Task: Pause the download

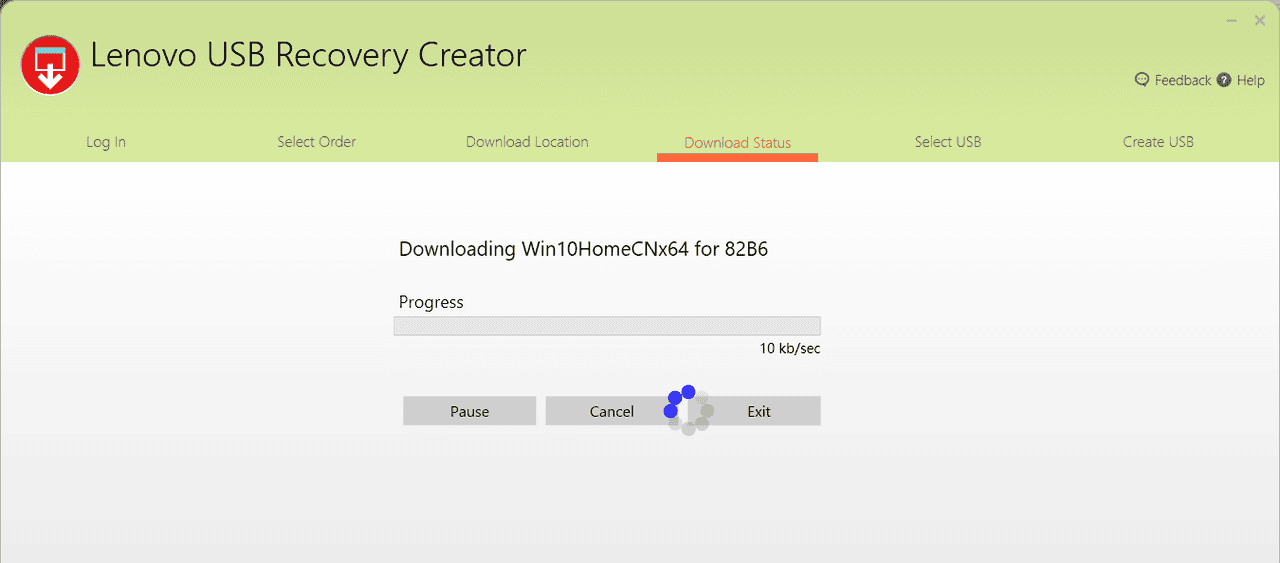Action: [470, 411]
